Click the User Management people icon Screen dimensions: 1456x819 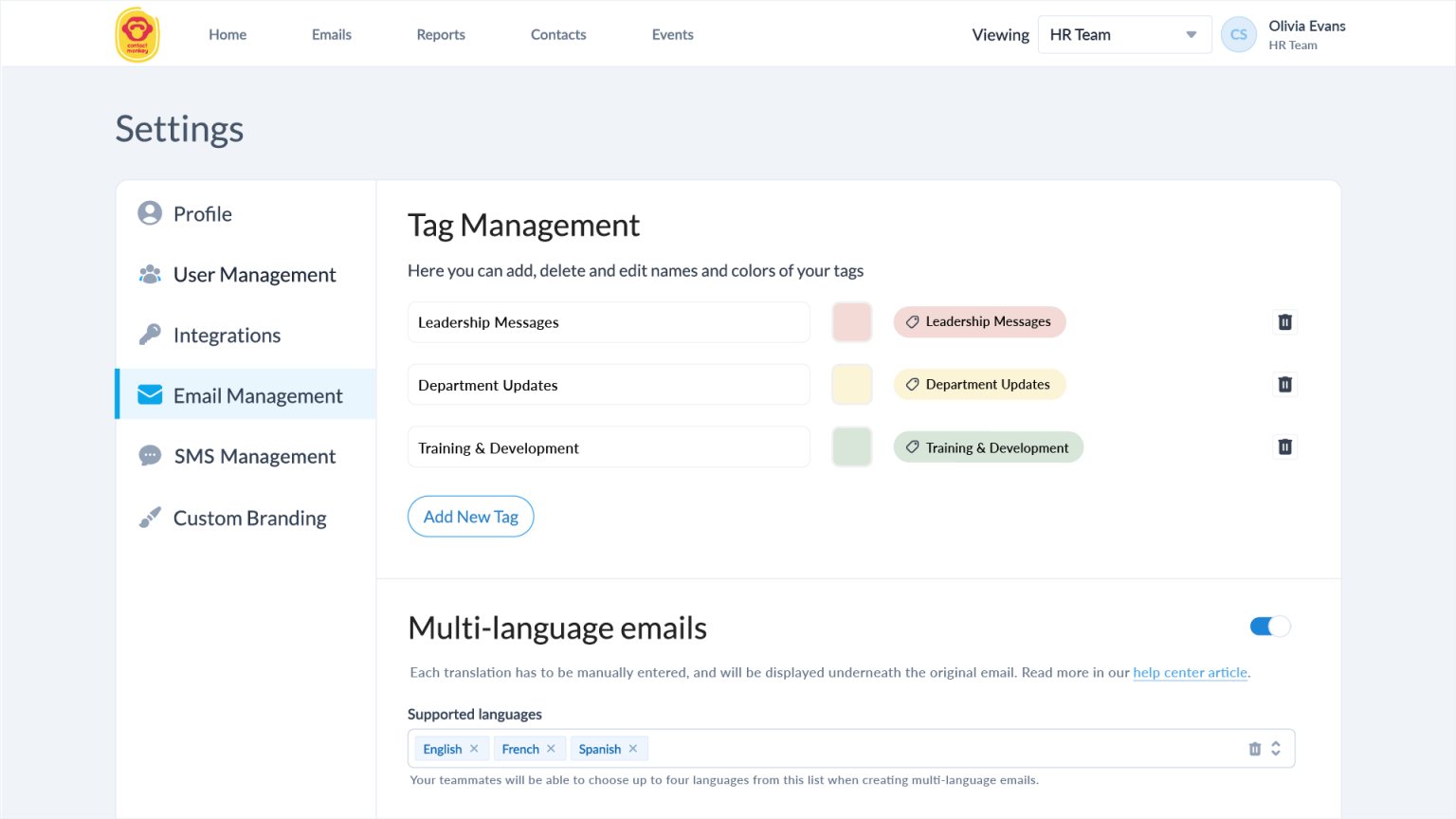click(x=149, y=274)
